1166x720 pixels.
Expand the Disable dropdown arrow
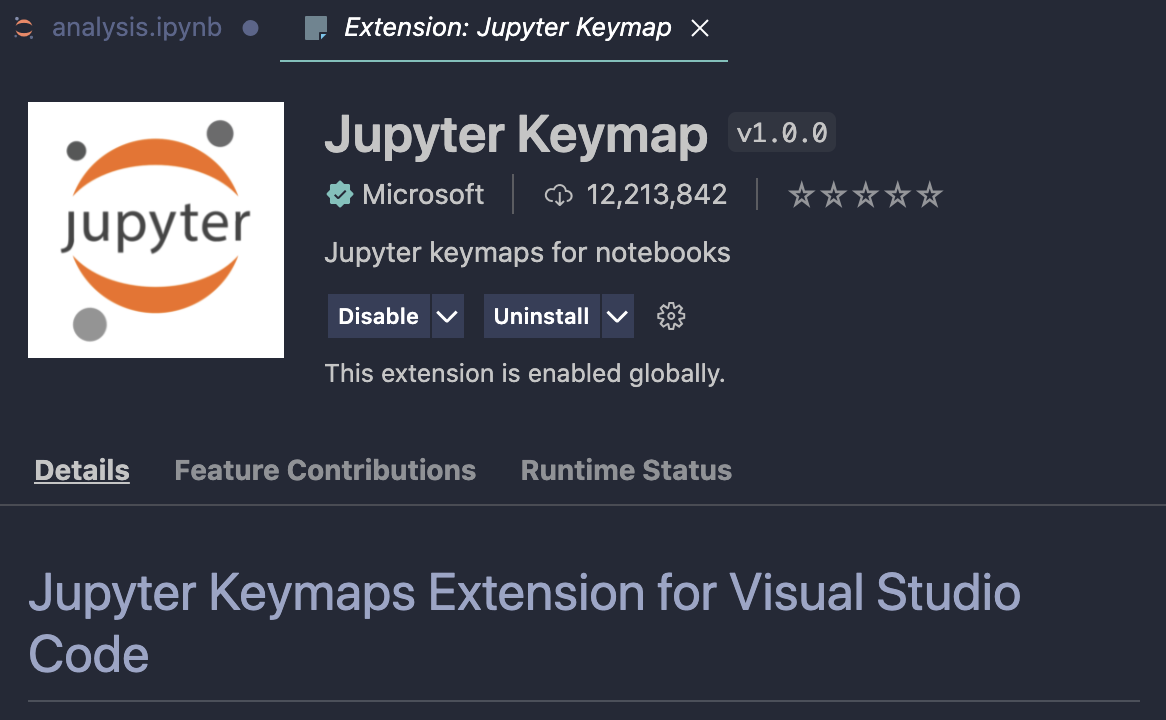pyautogui.click(x=447, y=316)
